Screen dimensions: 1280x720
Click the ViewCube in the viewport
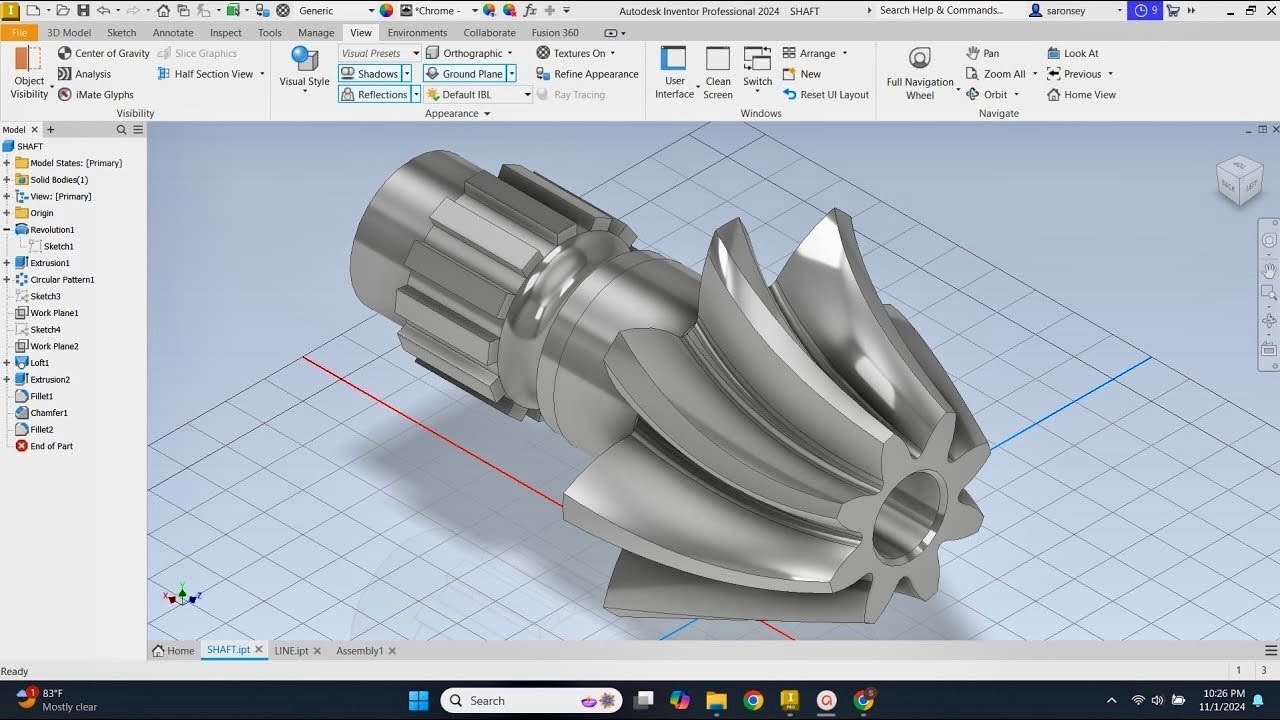click(x=1240, y=180)
